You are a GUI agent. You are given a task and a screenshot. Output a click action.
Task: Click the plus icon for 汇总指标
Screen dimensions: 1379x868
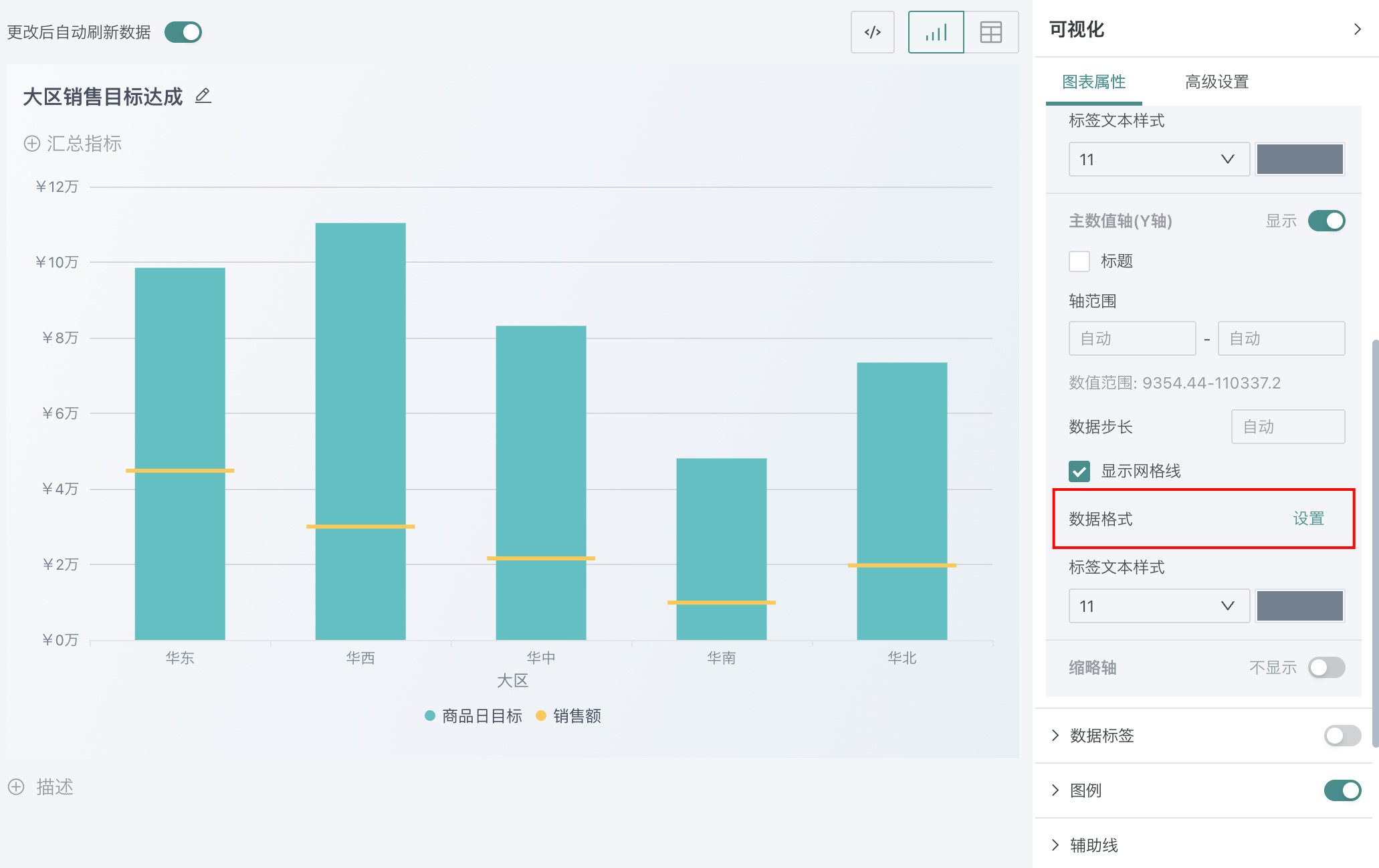(x=32, y=144)
